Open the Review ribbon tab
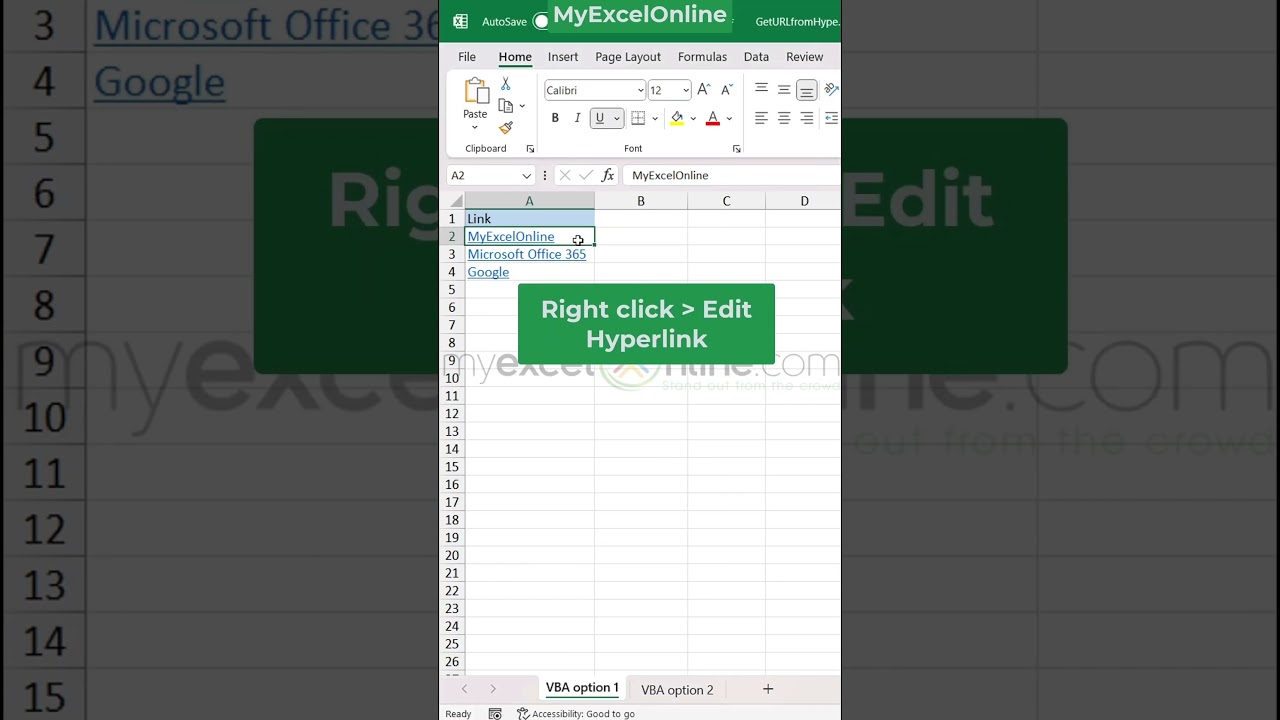1280x720 pixels. [804, 57]
